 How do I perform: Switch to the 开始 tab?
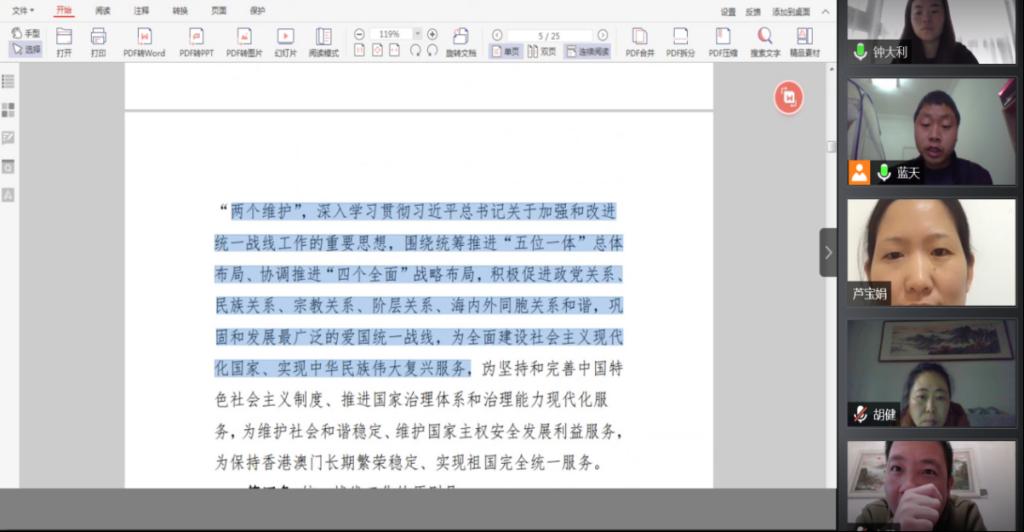(63, 10)
